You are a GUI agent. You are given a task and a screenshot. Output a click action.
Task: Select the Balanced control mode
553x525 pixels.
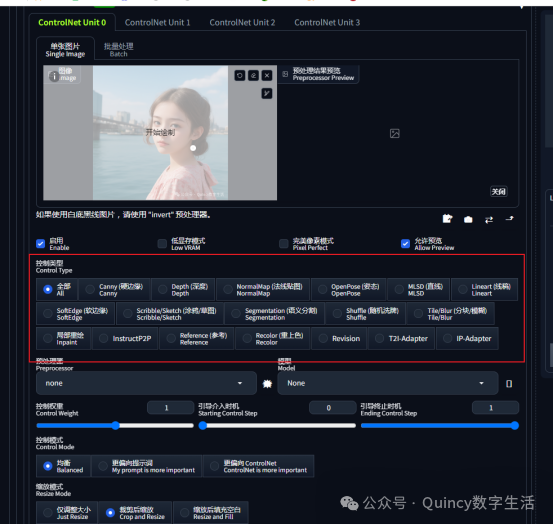coord(63,466)
